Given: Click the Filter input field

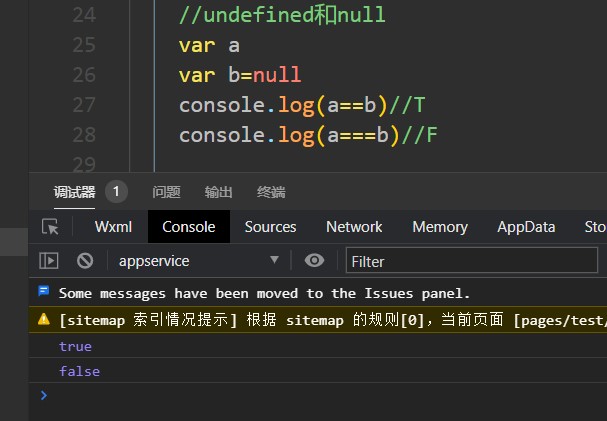Looking at the screenshot, I should pos(472,261).
